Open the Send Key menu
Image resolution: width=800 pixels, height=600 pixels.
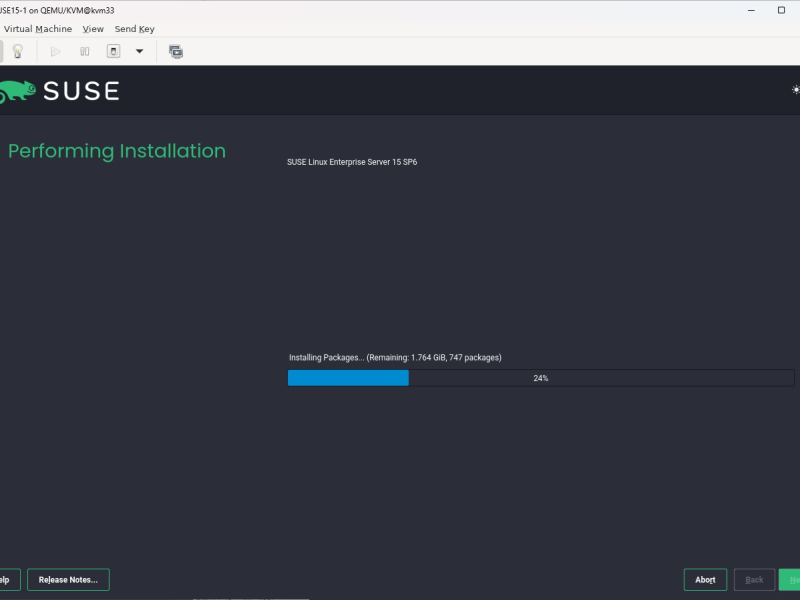tap(134, 29)
